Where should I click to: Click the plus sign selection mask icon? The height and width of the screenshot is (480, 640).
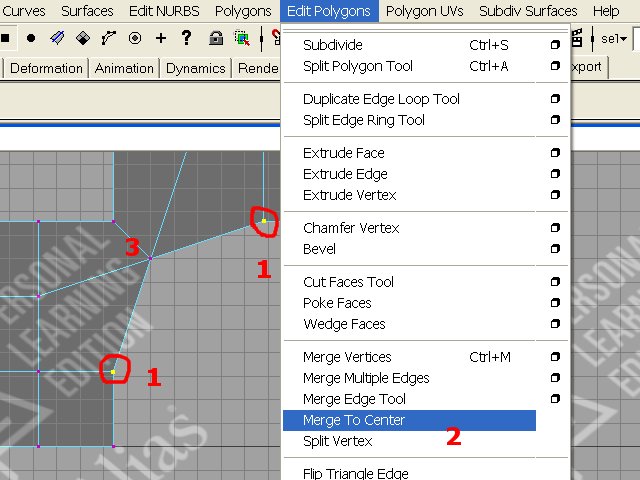pyautogui.click(x=161, y=39)
